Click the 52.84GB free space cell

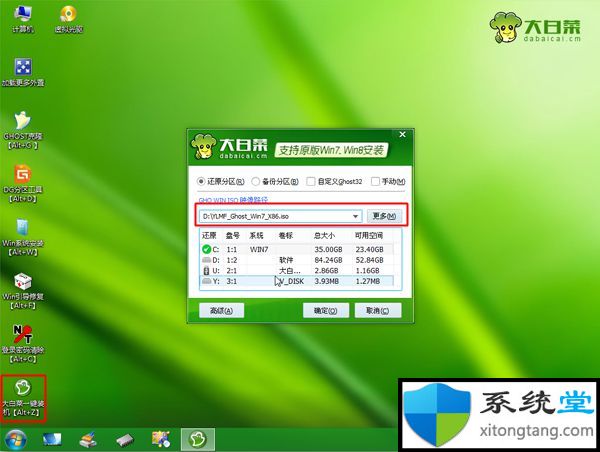[369, 260]
